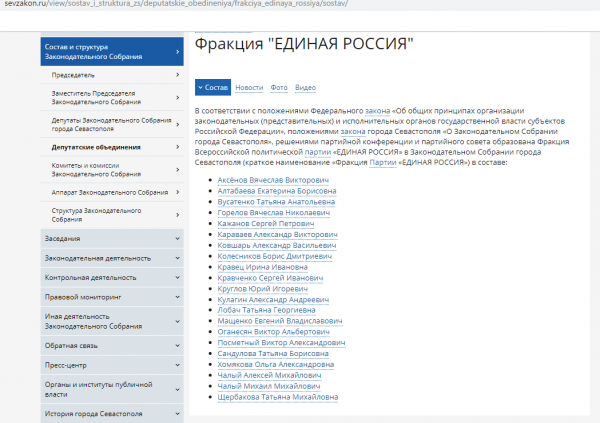This screenshot has width=600, height=423.
Task: Open Посметный Виктор Александрович profile
Action: pyautogui.click(x=281, y=343)
